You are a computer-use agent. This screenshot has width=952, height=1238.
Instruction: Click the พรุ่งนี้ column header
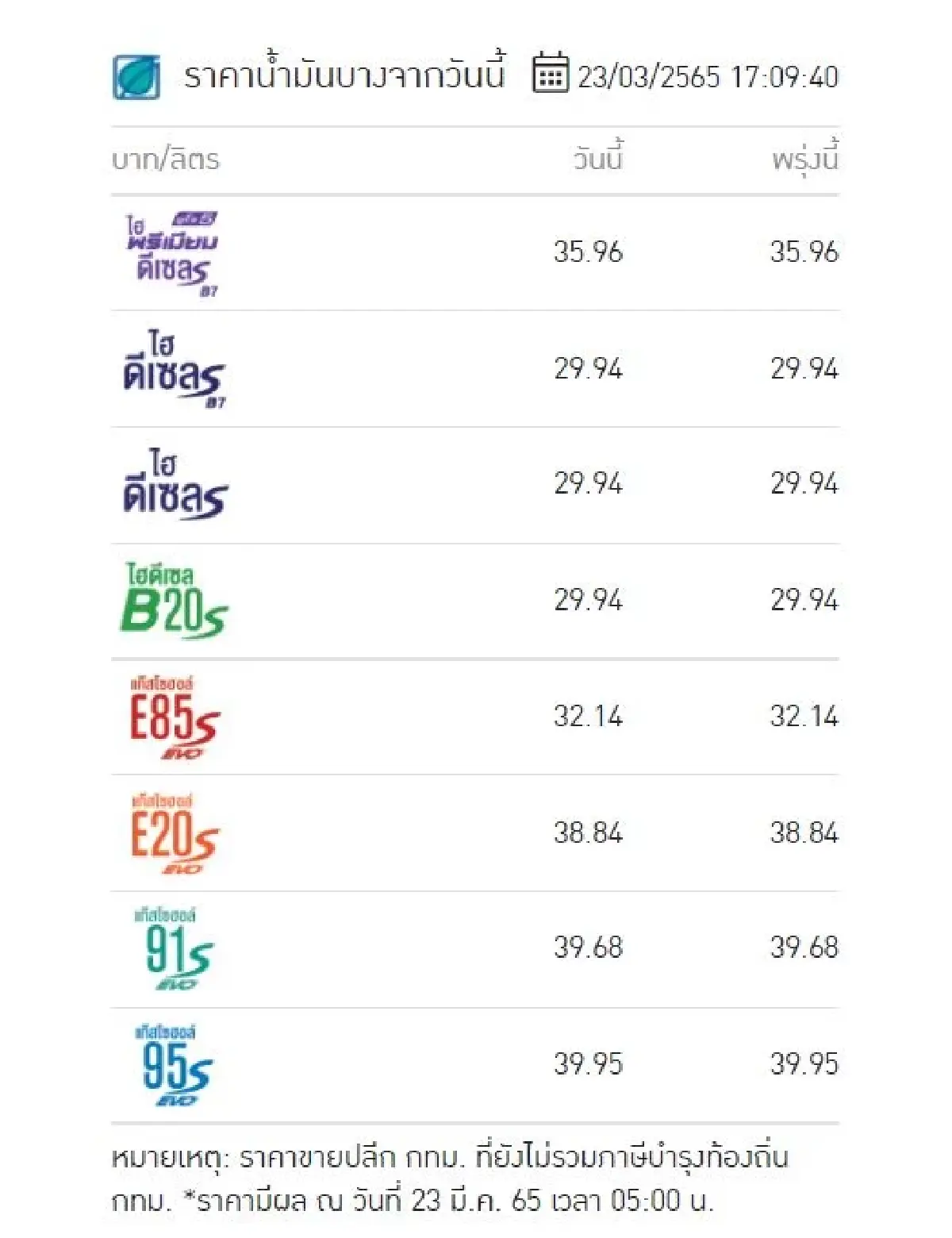(x=804, y=159)
